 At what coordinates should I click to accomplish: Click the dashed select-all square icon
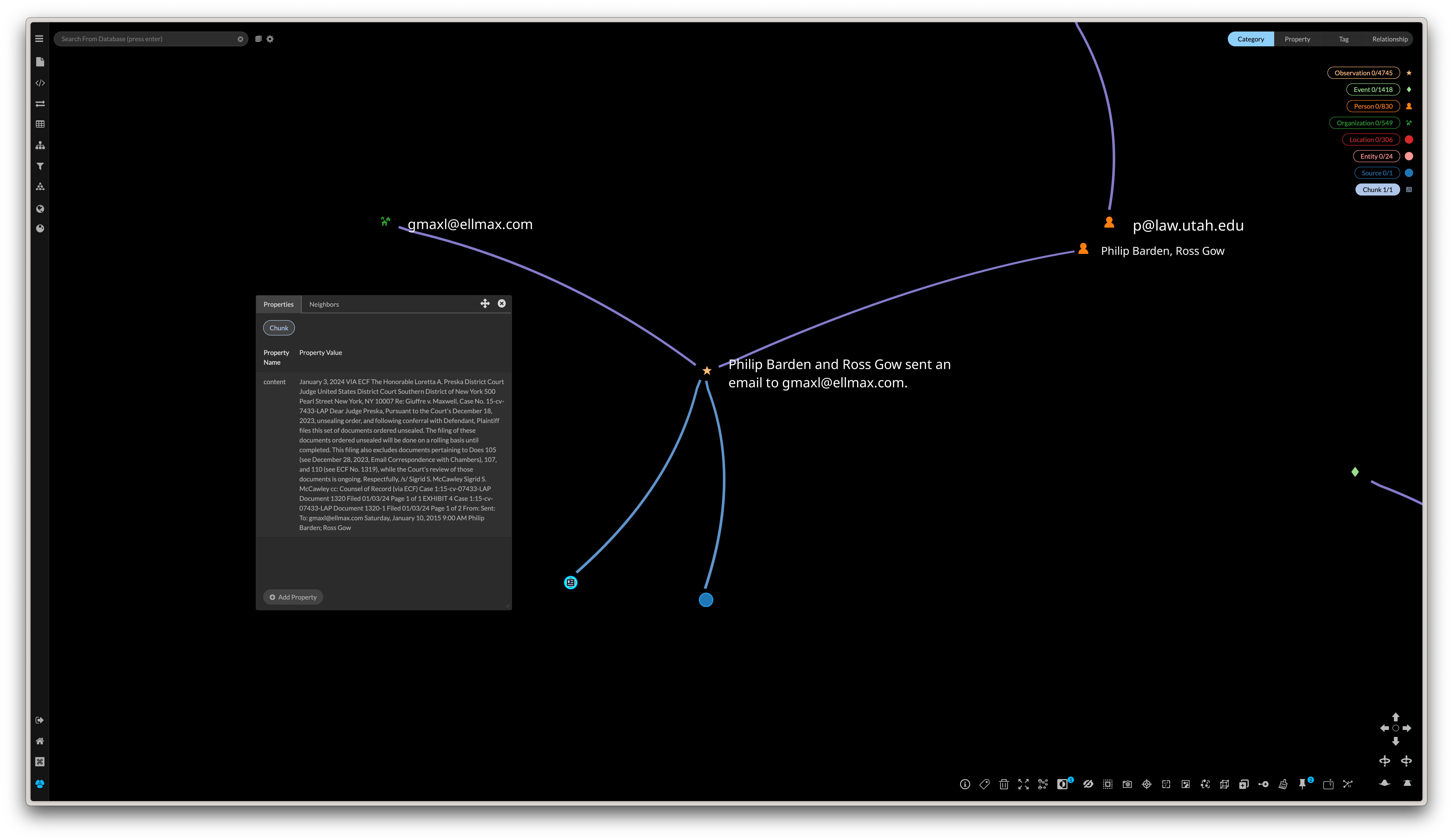click(x=1108, y=784)
